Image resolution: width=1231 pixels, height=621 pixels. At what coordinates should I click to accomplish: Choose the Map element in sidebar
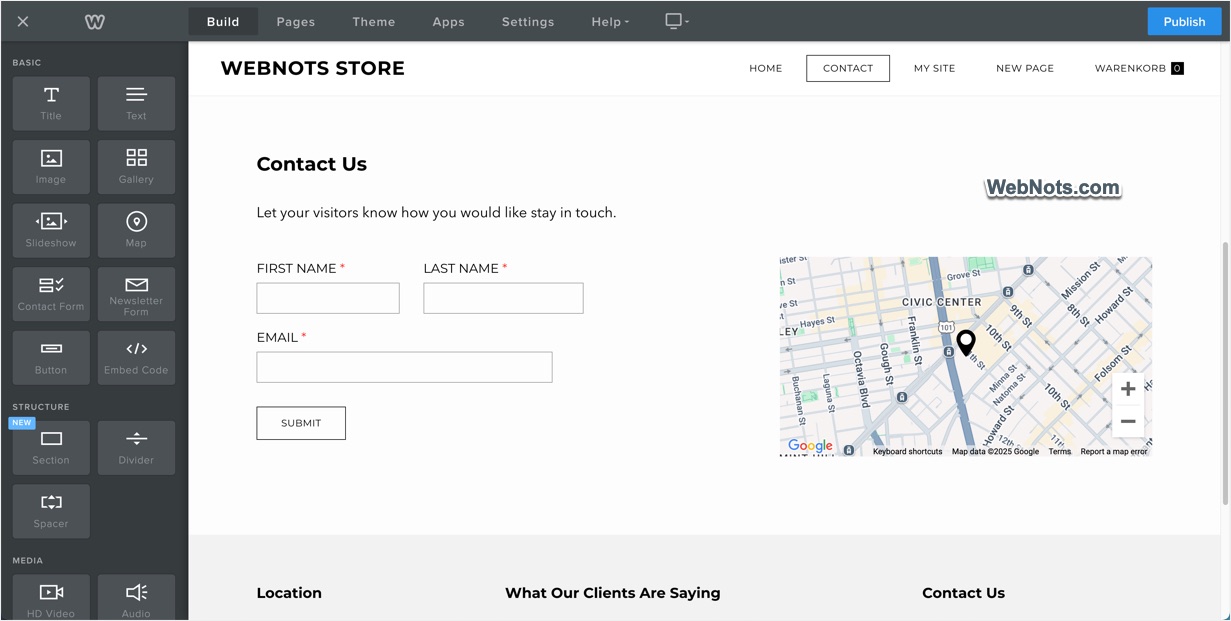pyautogui.click(x=136, y=230)
